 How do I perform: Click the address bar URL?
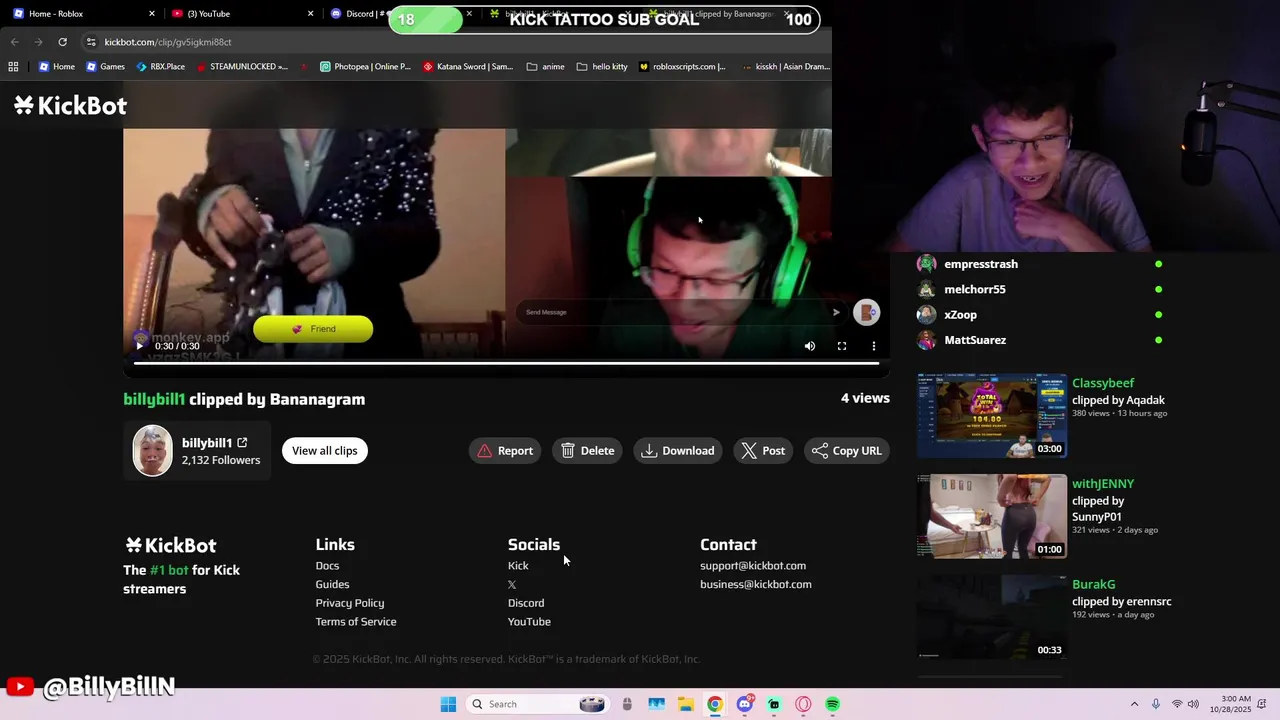pos(168,42)
